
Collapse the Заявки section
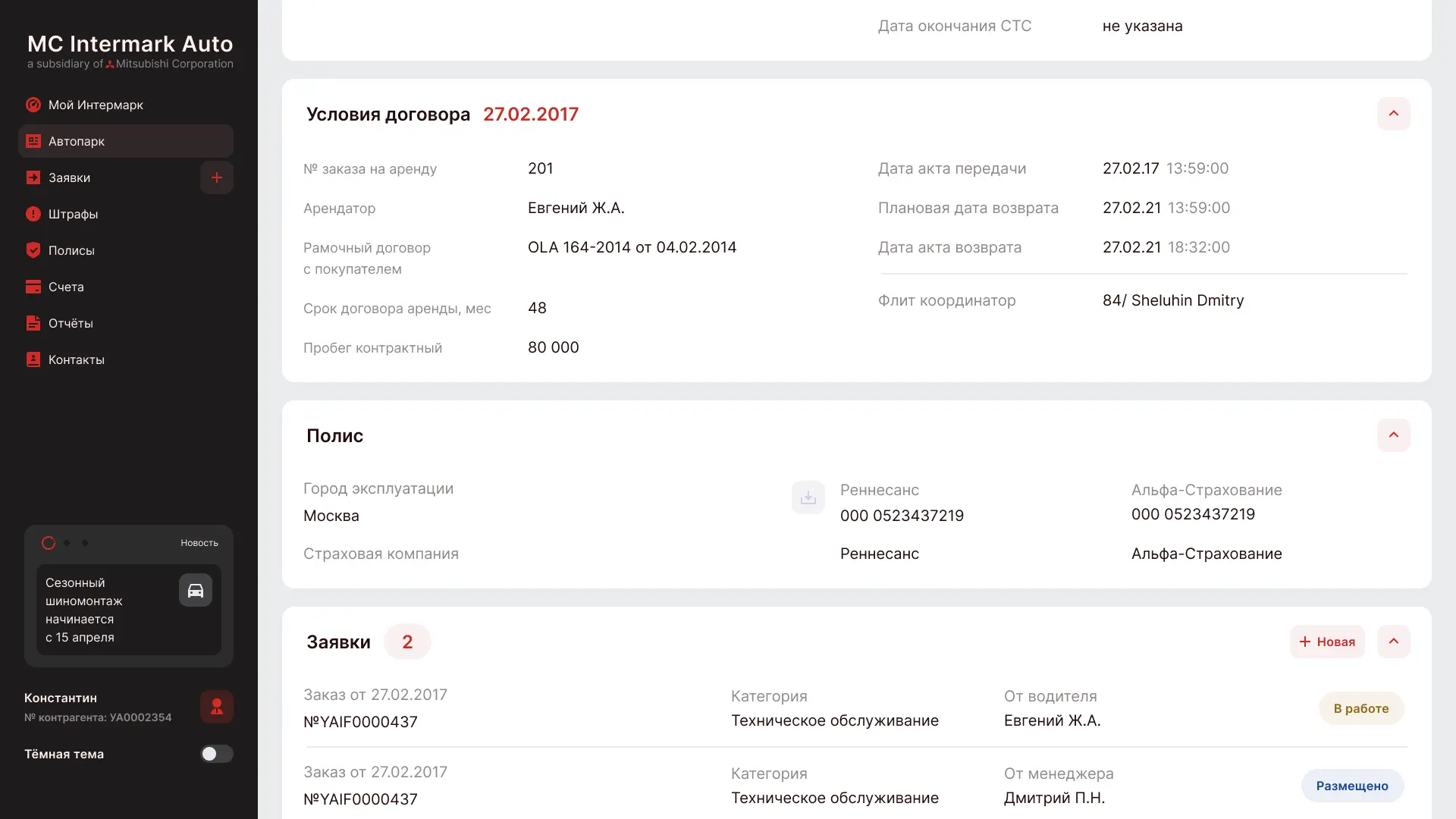1394,642
